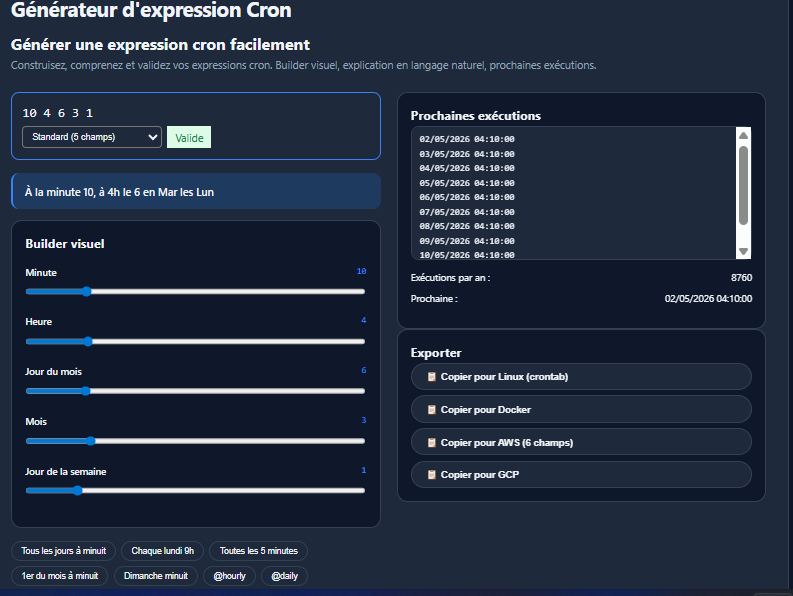Viewport: 793px width, 596px height.
Task: Open the Standard (5 champs) format dropdown
Action: 92,137
